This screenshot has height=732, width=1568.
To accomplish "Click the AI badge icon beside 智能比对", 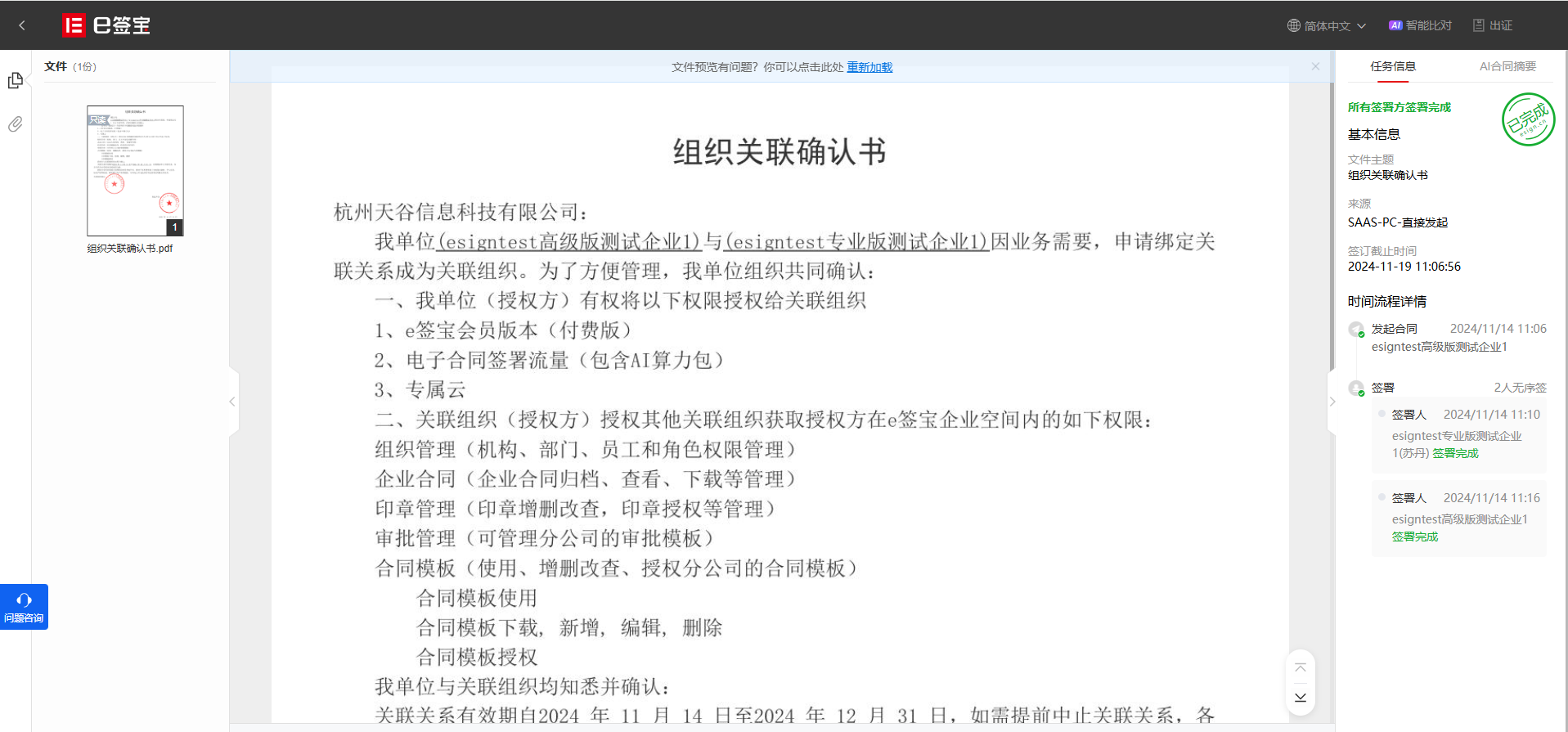I will coord(1395,25).
